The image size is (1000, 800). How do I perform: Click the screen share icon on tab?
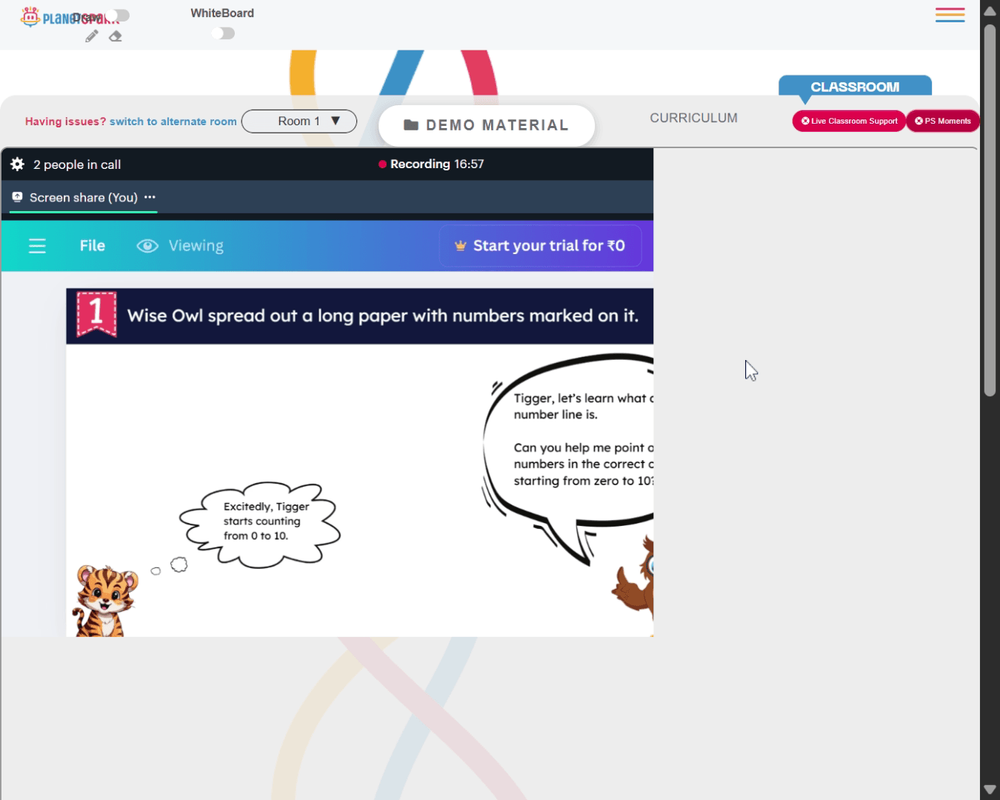click(17, 197)
